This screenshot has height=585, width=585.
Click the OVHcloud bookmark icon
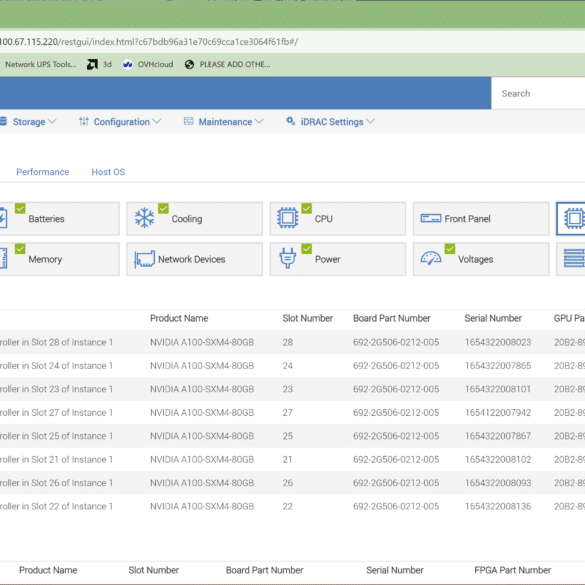pos(128,65)
